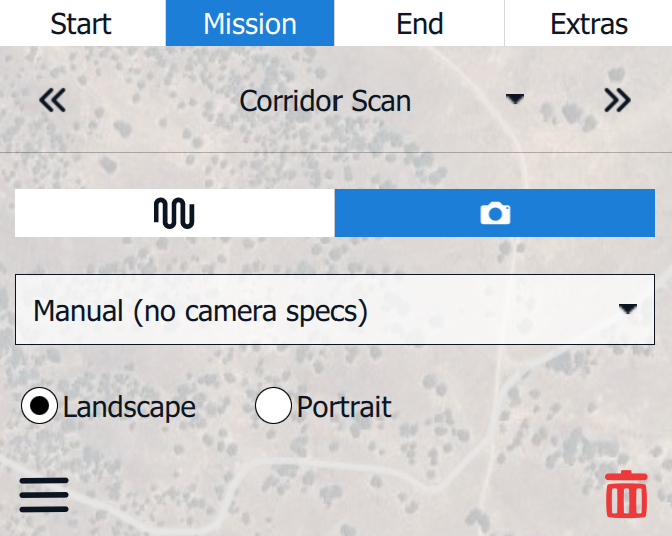Go to previous mission item with left chevrons

click(52, 101)
